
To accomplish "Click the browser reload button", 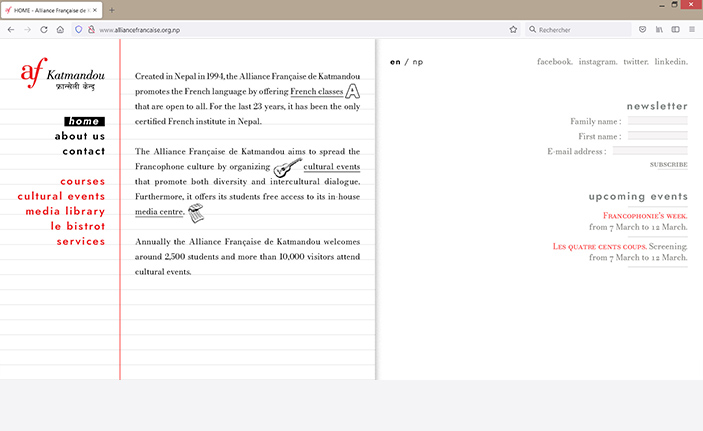I will click(x=43, y=30).
